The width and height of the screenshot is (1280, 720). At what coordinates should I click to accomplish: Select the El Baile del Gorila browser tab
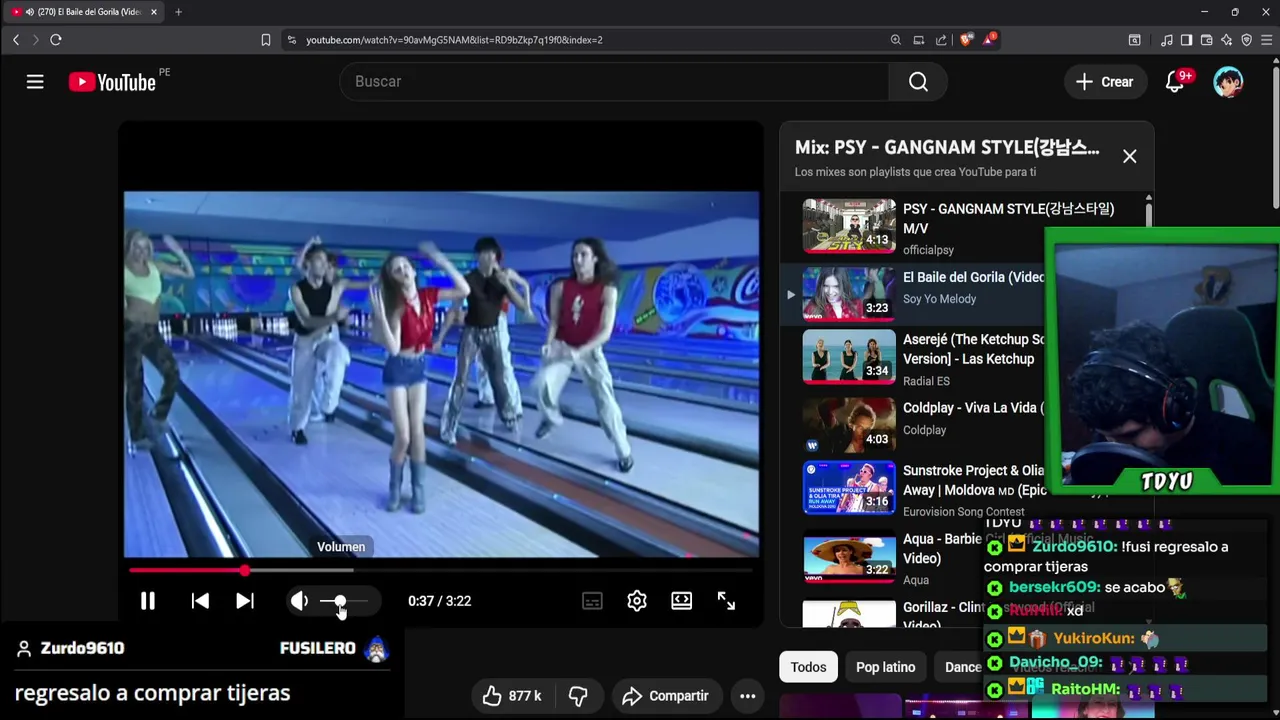(x=85, y=12)
